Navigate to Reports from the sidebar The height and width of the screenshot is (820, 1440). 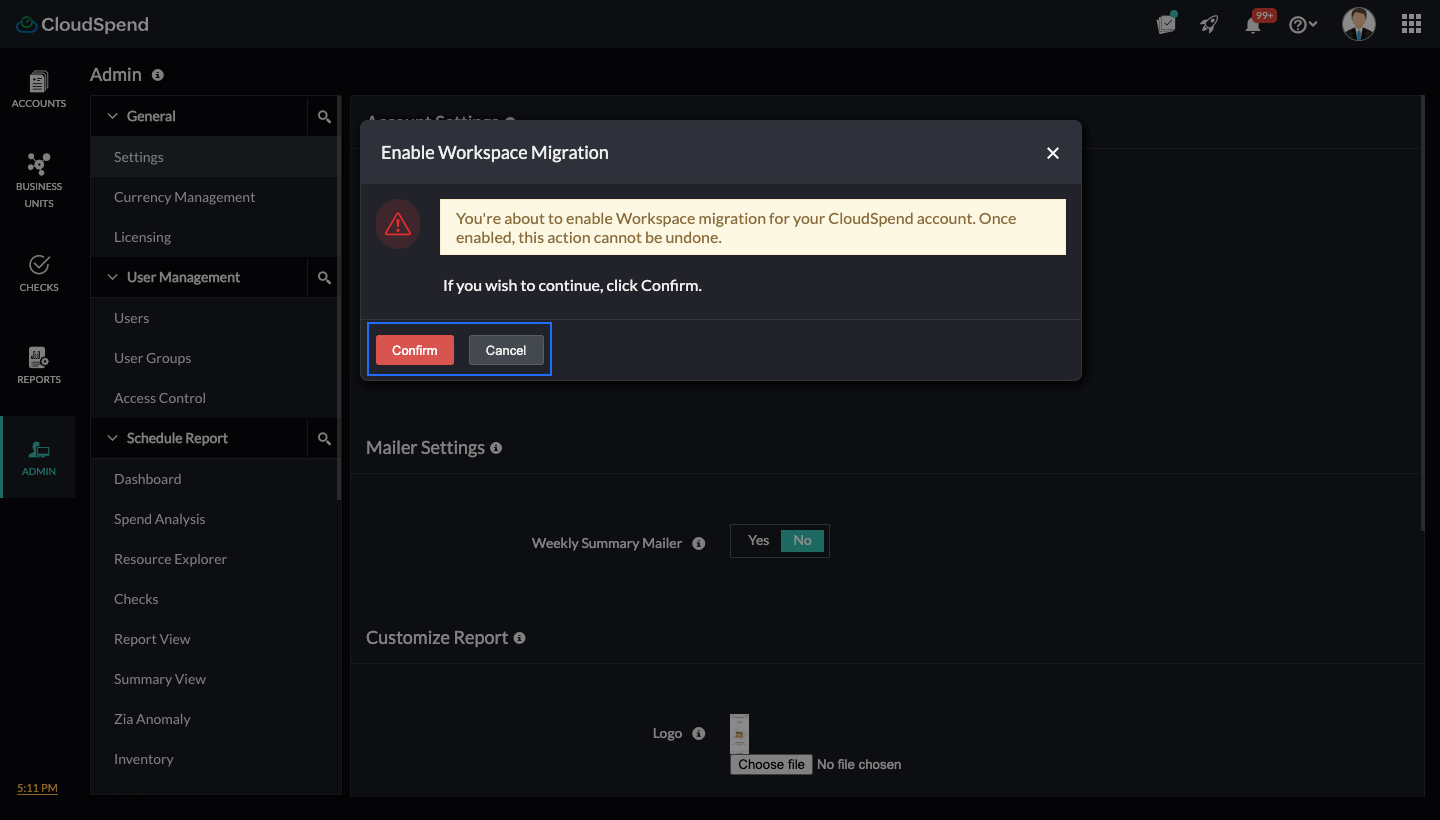pyautogui.click(x=38, y=365)
